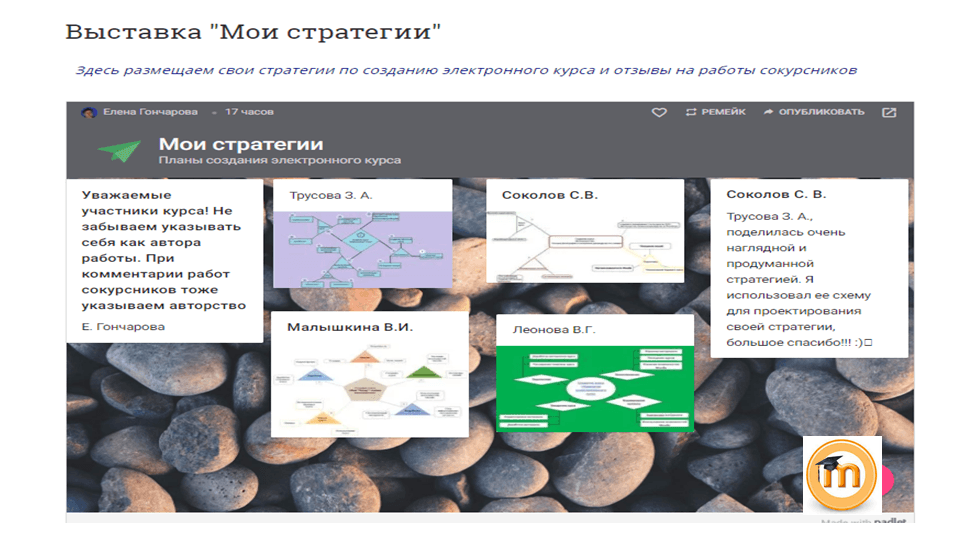Open Леонова В.Г. green diagram thumbnail
Screen dimensions: 960x540
click(x=595, y=389)
